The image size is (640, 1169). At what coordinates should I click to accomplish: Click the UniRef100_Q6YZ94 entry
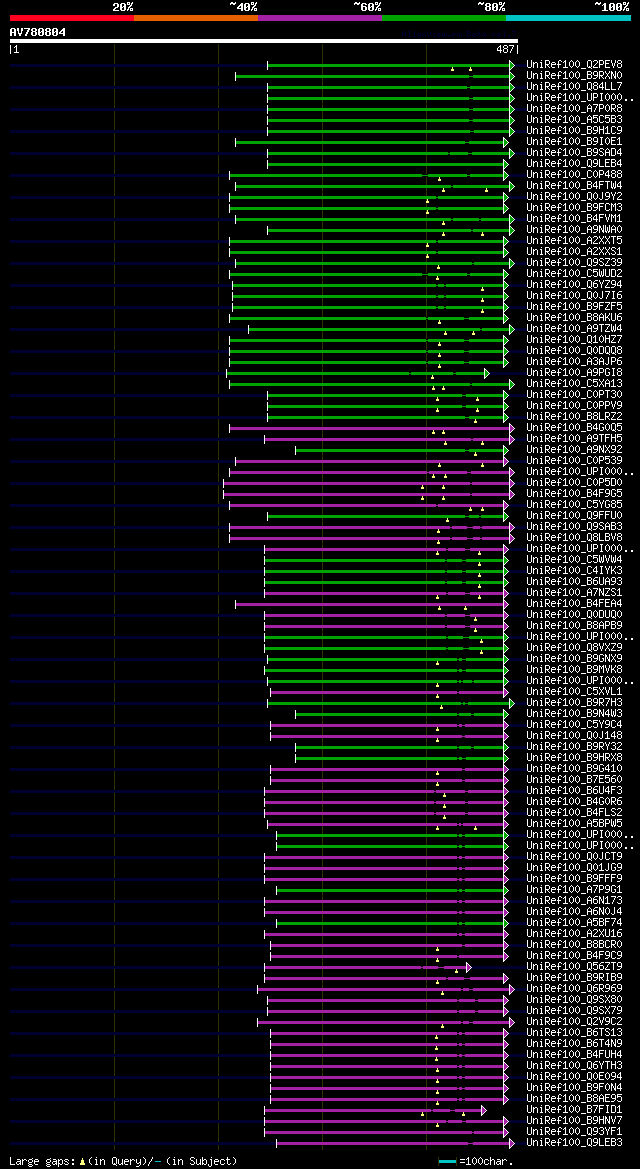click(x=574, y=284)
